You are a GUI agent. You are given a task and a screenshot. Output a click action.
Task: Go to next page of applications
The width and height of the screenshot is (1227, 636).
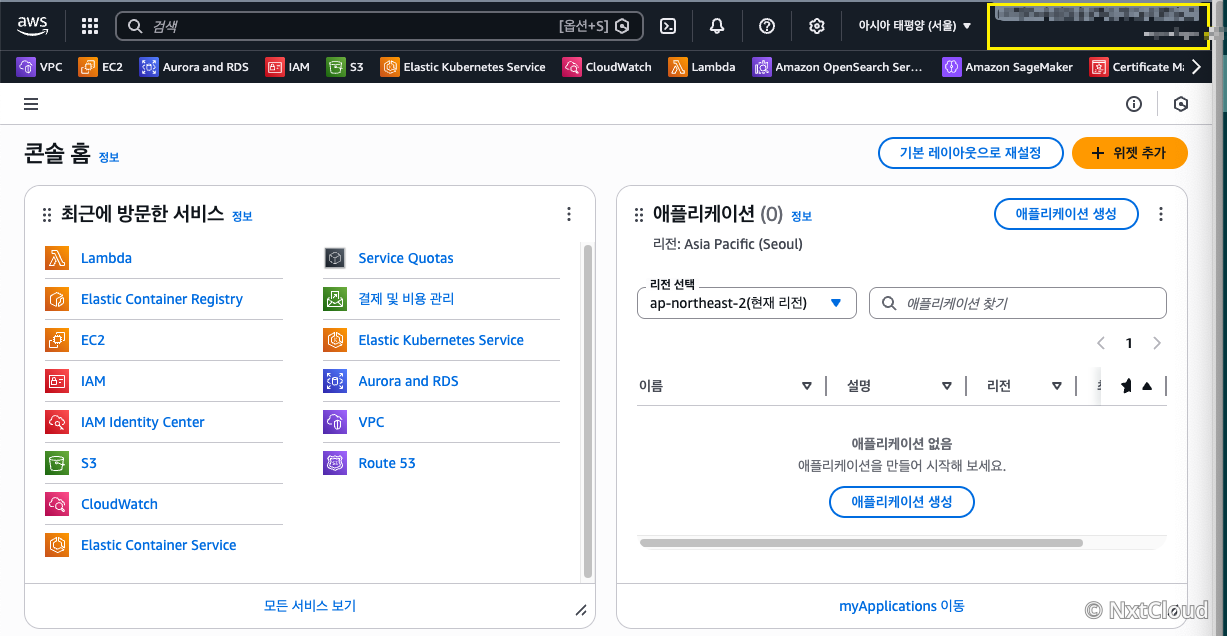pos(1157,343)
